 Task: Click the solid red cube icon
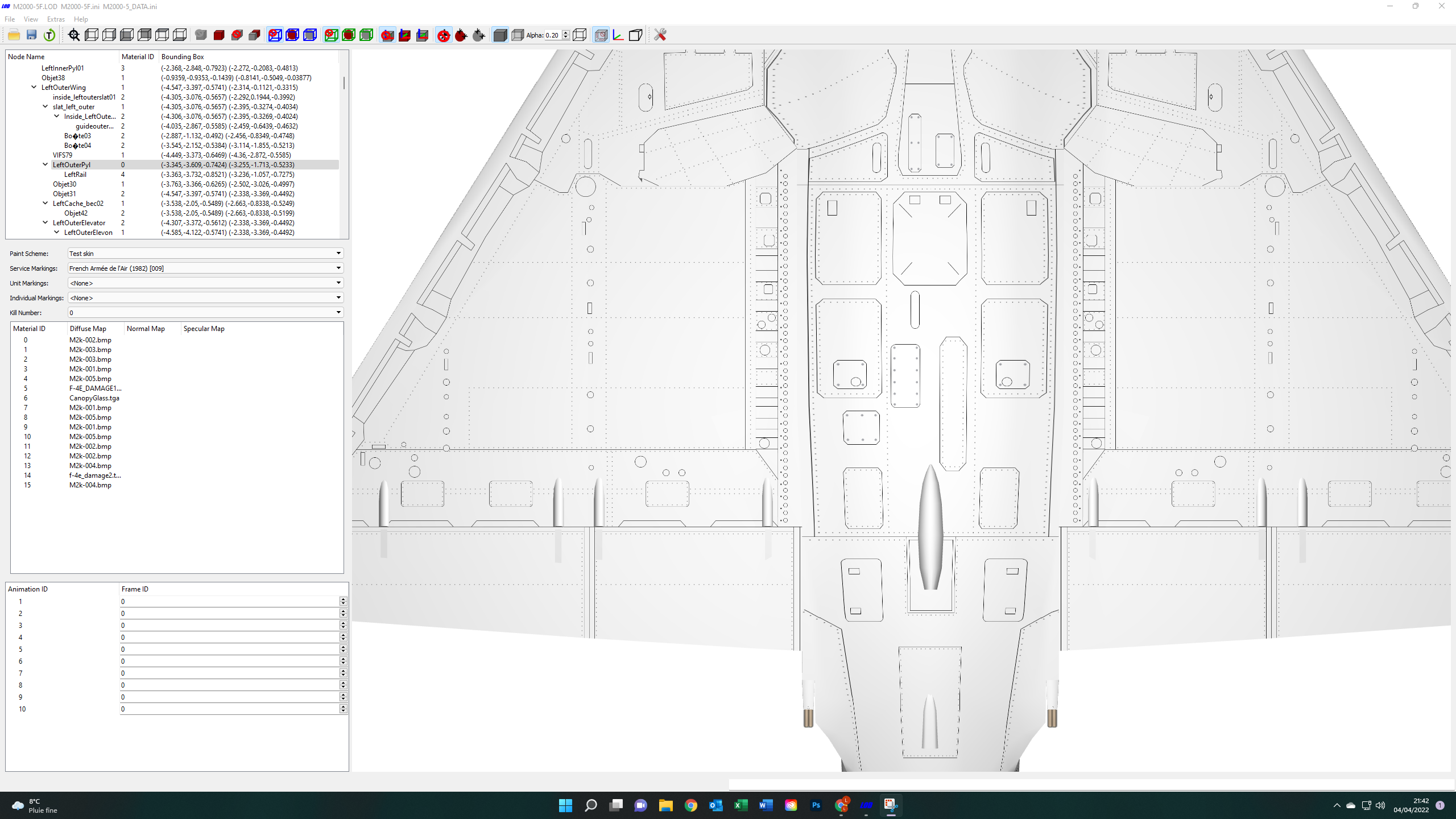coord(219,35)
